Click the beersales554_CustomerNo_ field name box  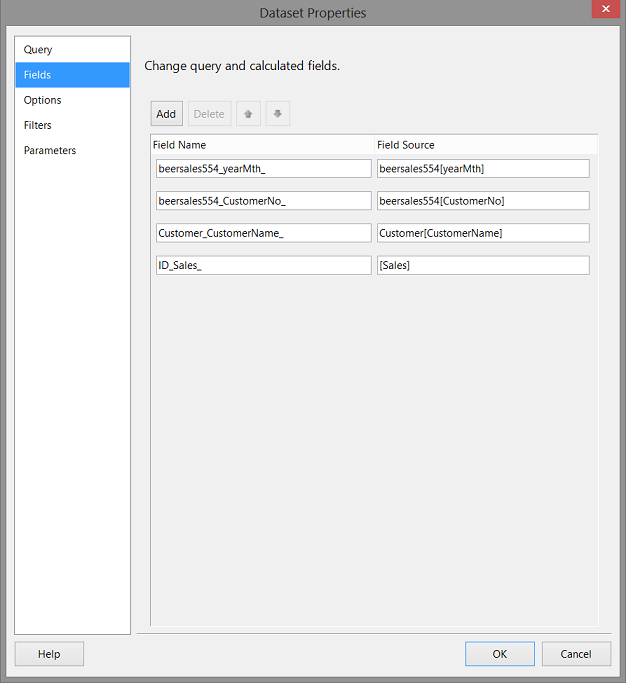click(263, 201)
